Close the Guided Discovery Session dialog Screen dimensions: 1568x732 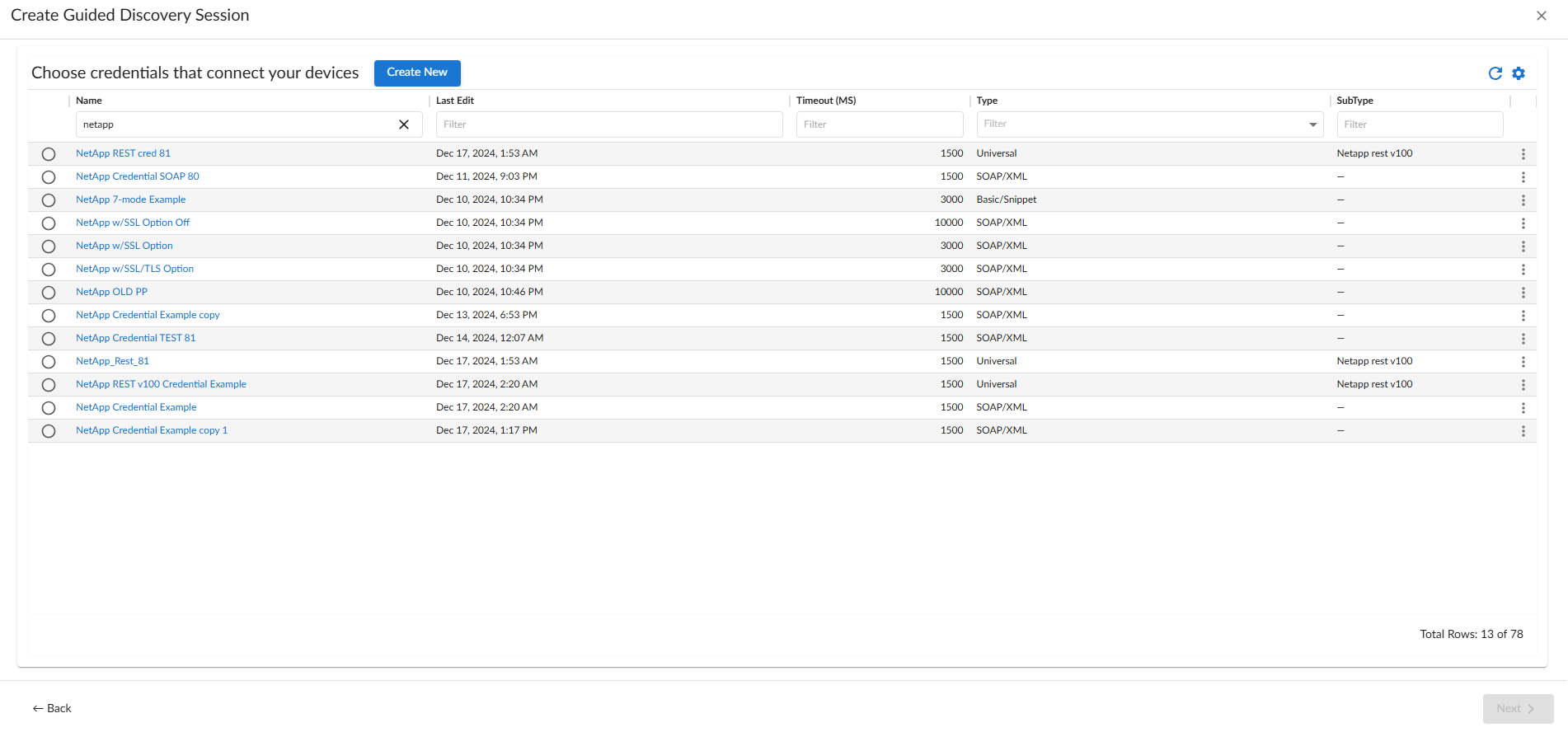[1541, 16]
